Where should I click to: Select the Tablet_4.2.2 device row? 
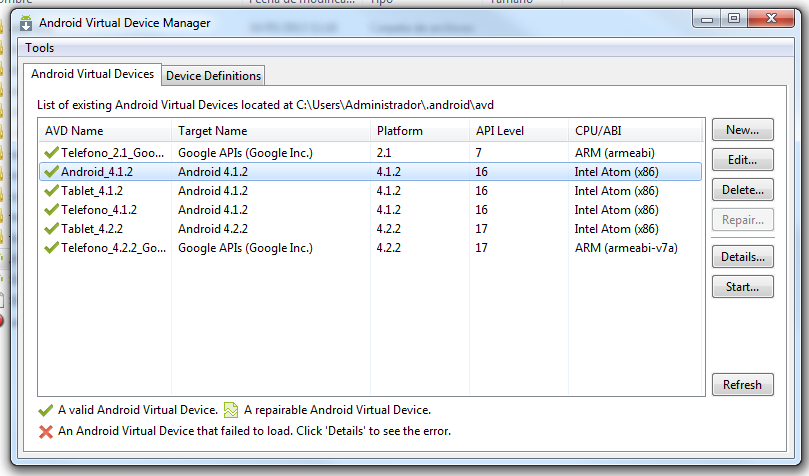[x=370, y=228]
